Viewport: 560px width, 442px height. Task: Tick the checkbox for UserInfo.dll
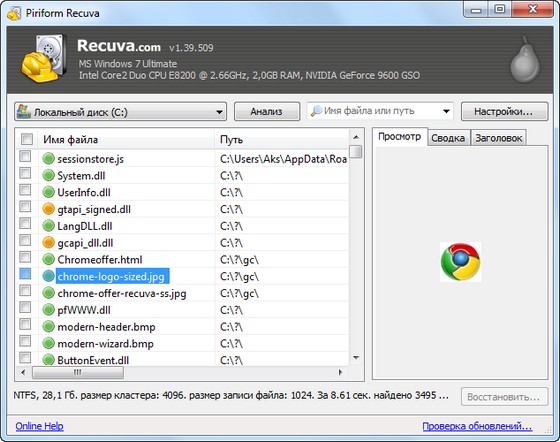pos(25,190)
